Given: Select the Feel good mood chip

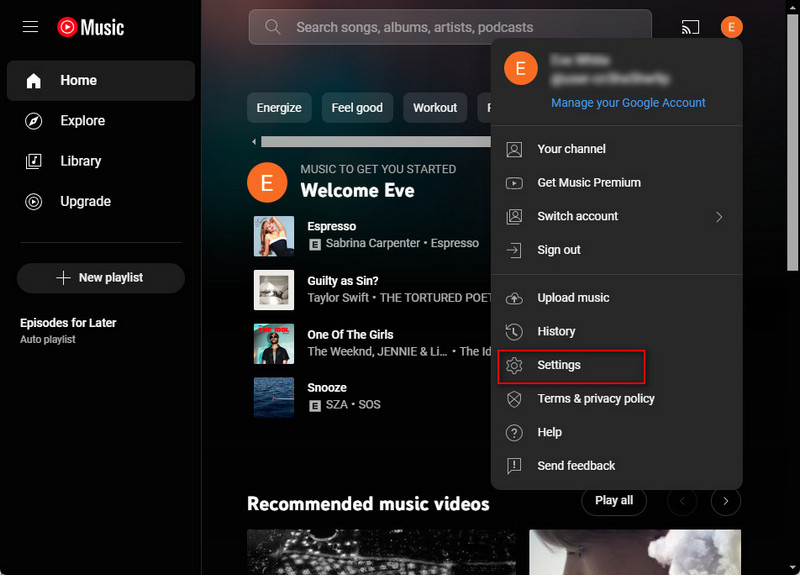Looking at the screenshot, I should click(x=357, y=108).
